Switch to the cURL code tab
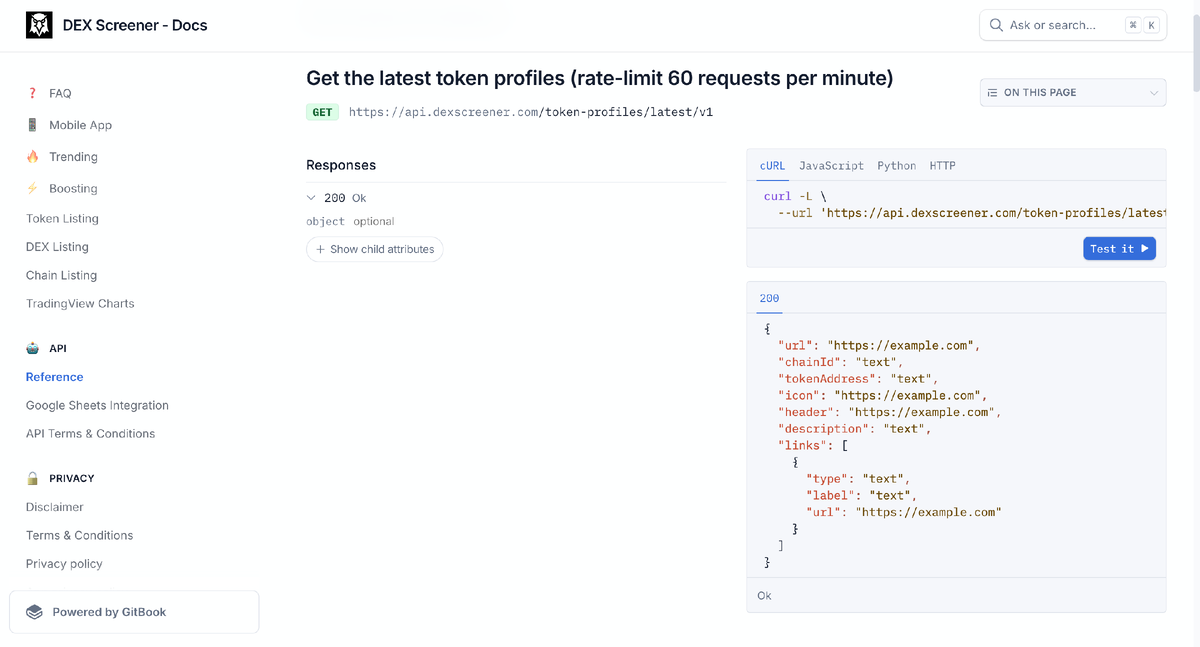Viewport: 1200px width, 647px height. click(x=772, y=166)
